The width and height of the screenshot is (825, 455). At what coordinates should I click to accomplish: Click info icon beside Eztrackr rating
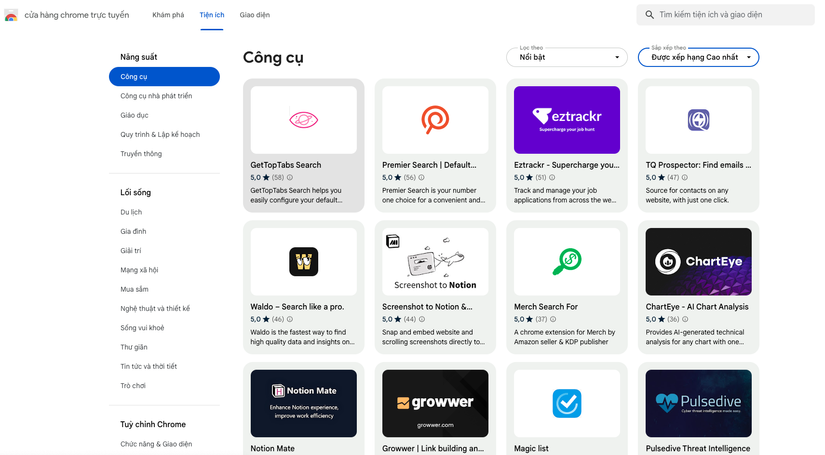(552, 178)
